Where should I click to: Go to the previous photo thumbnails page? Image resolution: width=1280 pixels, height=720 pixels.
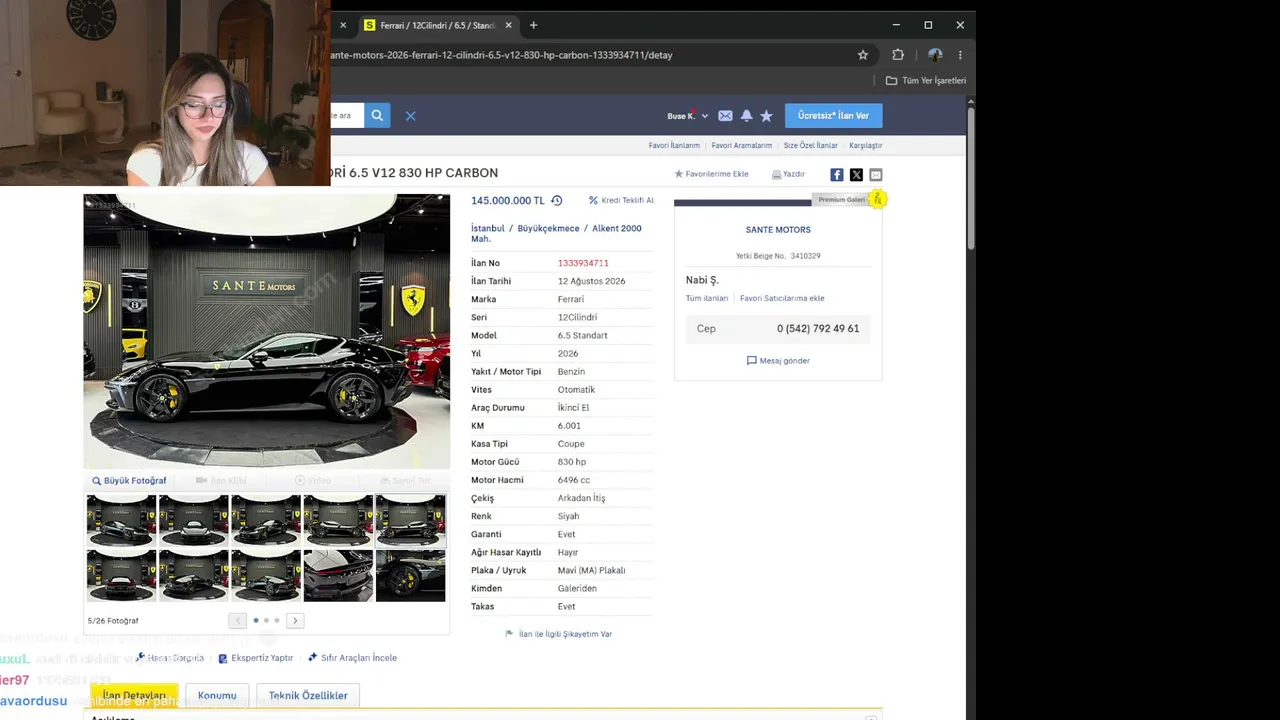237,621
